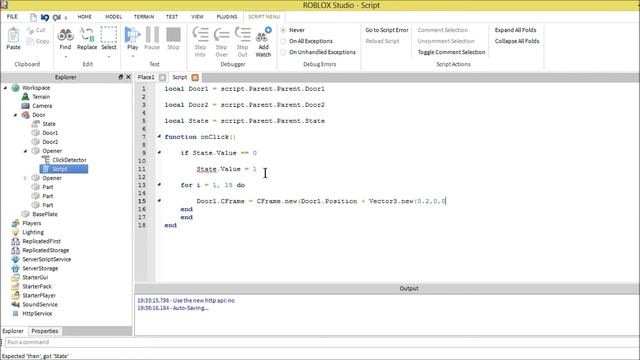Viewport: 640px width, 360px height.
Task: Select the Terrain item in Explorer
Action: 41,97
